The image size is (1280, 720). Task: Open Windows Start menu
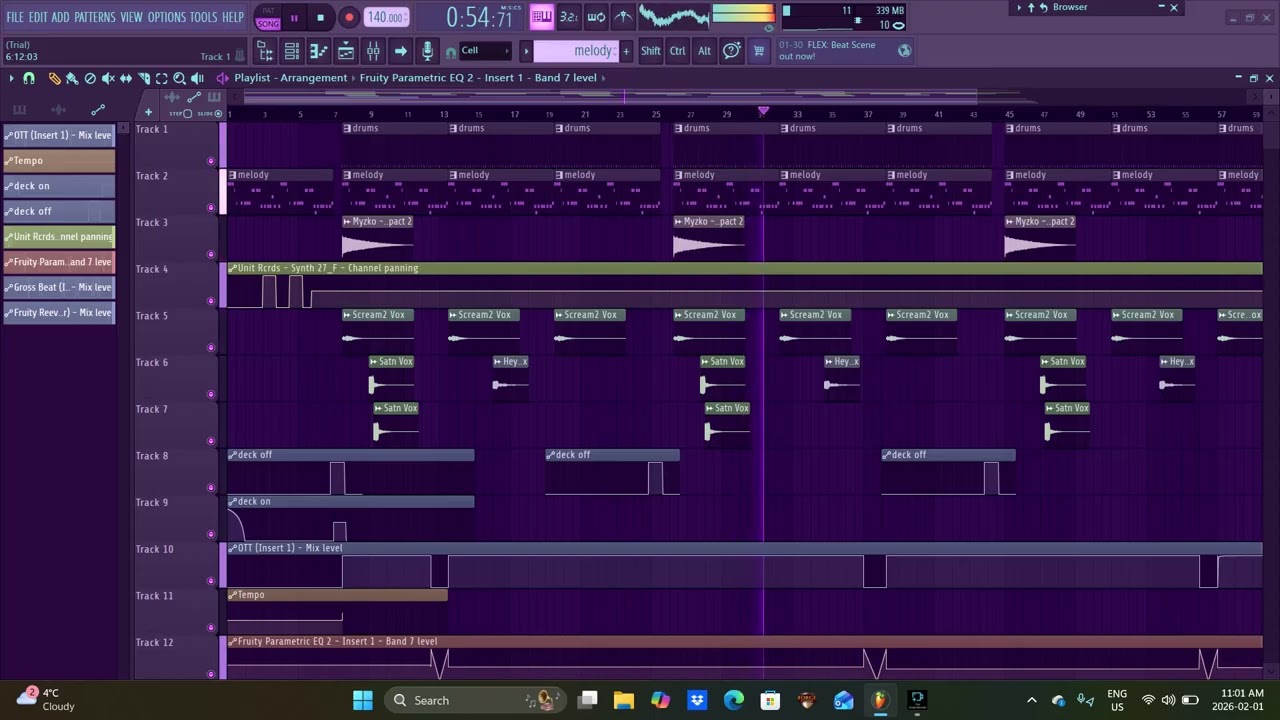[x=363, y=700]
